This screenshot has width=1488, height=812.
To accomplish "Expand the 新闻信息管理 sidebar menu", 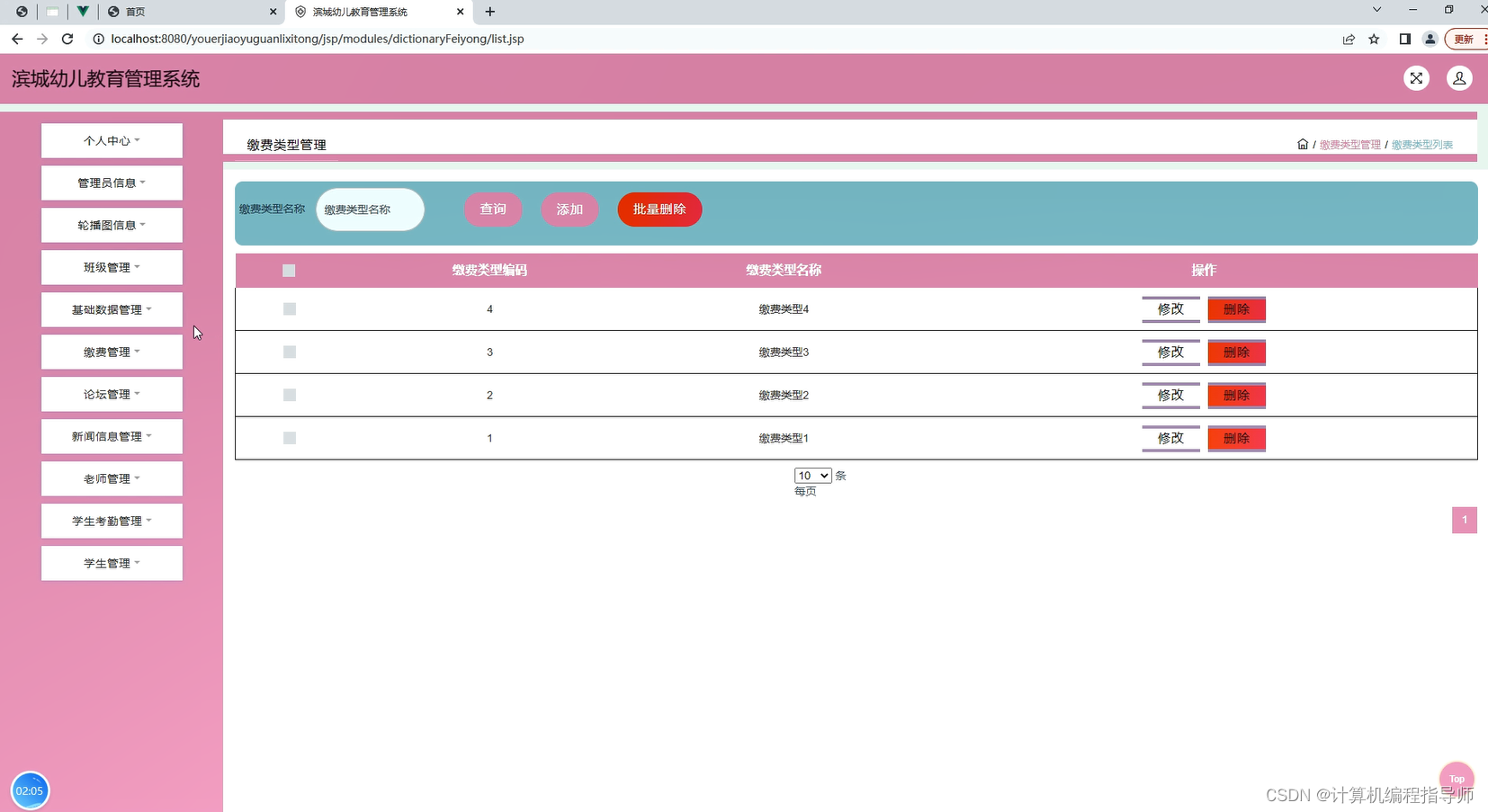I will tap(112, 437).
